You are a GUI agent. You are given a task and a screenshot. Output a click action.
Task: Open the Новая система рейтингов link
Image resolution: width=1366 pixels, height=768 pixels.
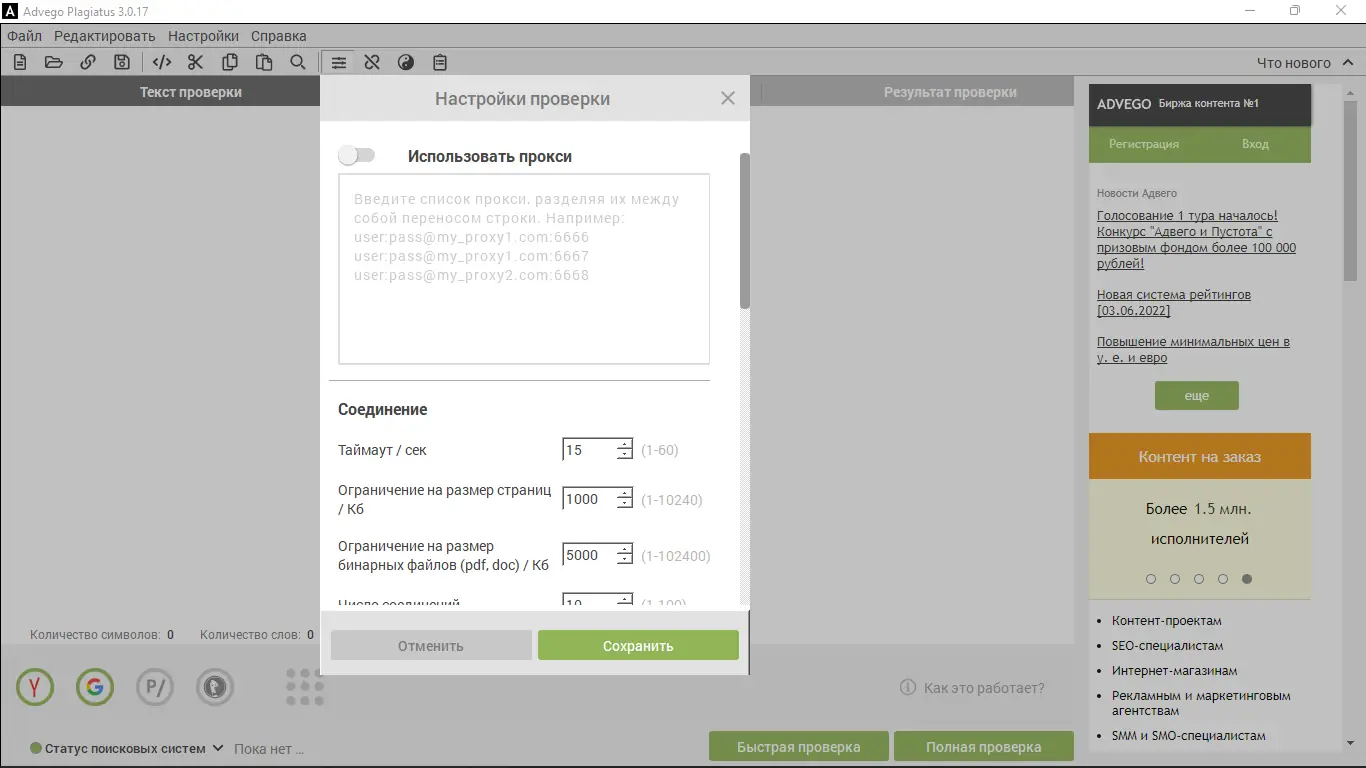click(x=1174, y=302)
